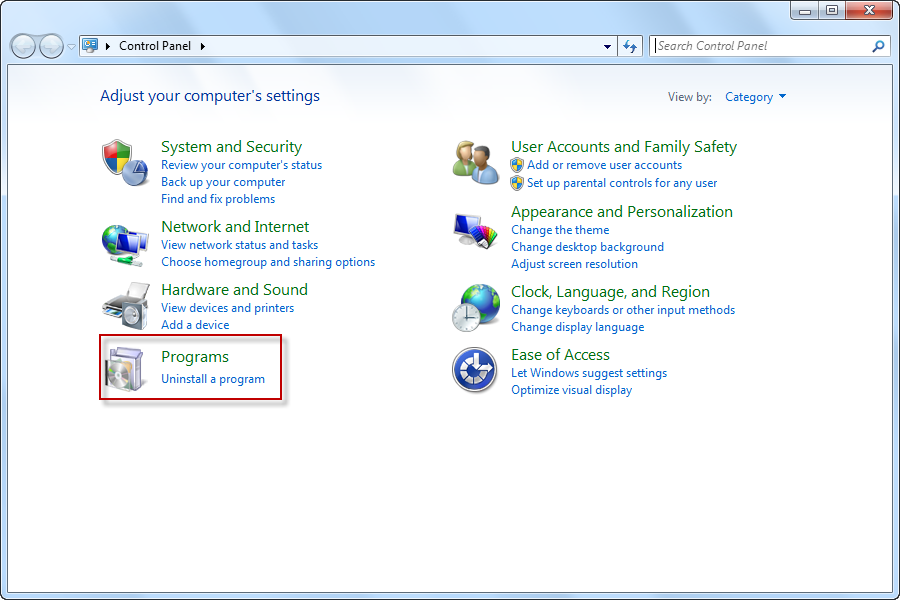The image size is (900, 600).
Task: Open Back up your computer
Action: coord(223,182)
